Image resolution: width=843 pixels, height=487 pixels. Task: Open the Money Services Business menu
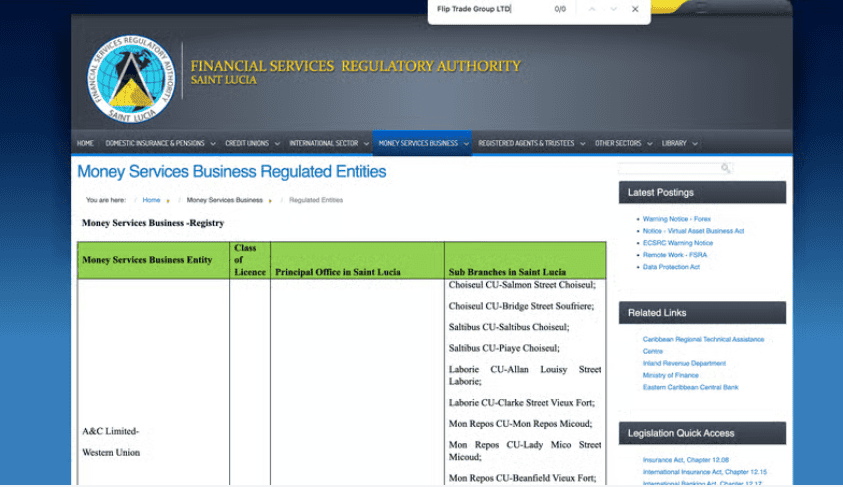[422, 143]
